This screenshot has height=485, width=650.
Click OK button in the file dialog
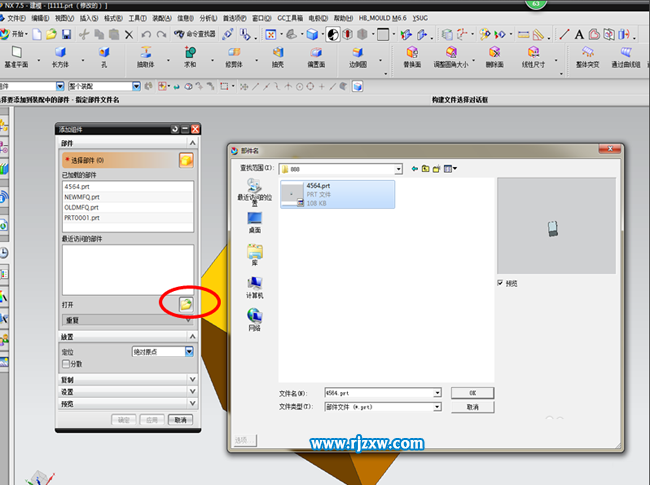pos(472,393)
